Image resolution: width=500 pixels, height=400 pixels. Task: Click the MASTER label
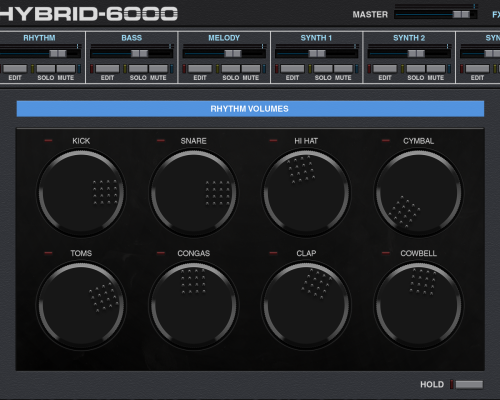370,15
